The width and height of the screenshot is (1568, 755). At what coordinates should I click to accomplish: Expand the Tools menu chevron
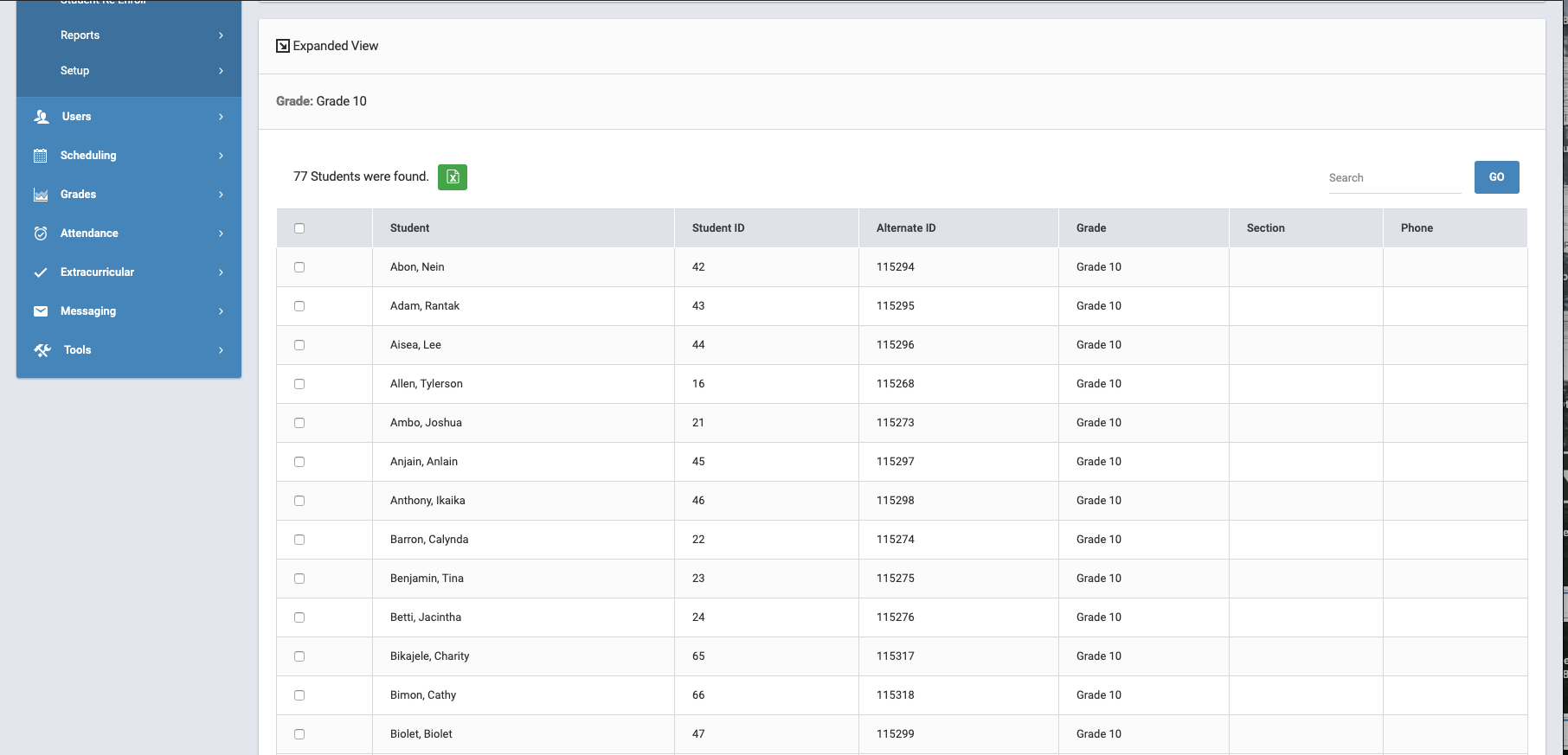point(221,350)
